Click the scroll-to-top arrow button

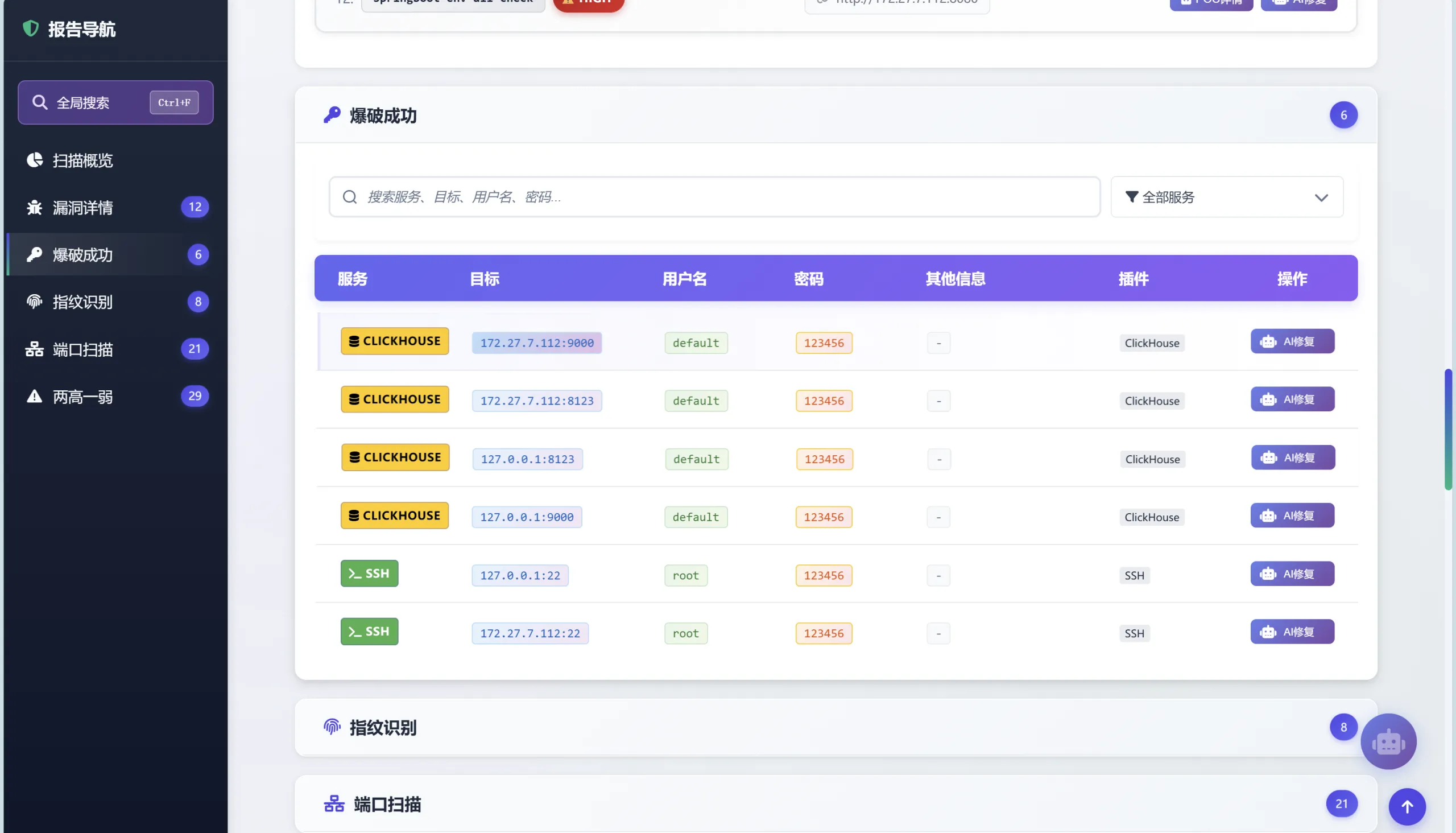[1408, 807]
